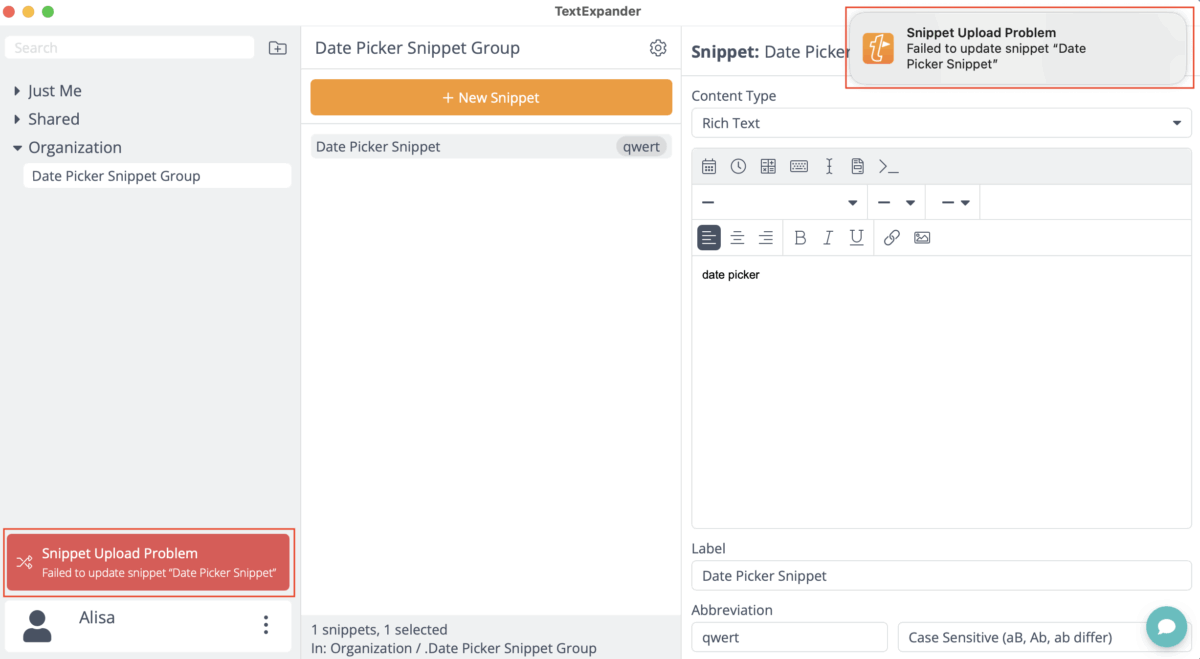The image size is (1200, 659).
Task: Click the keyboard key insert icon
Action: [799, 167]
